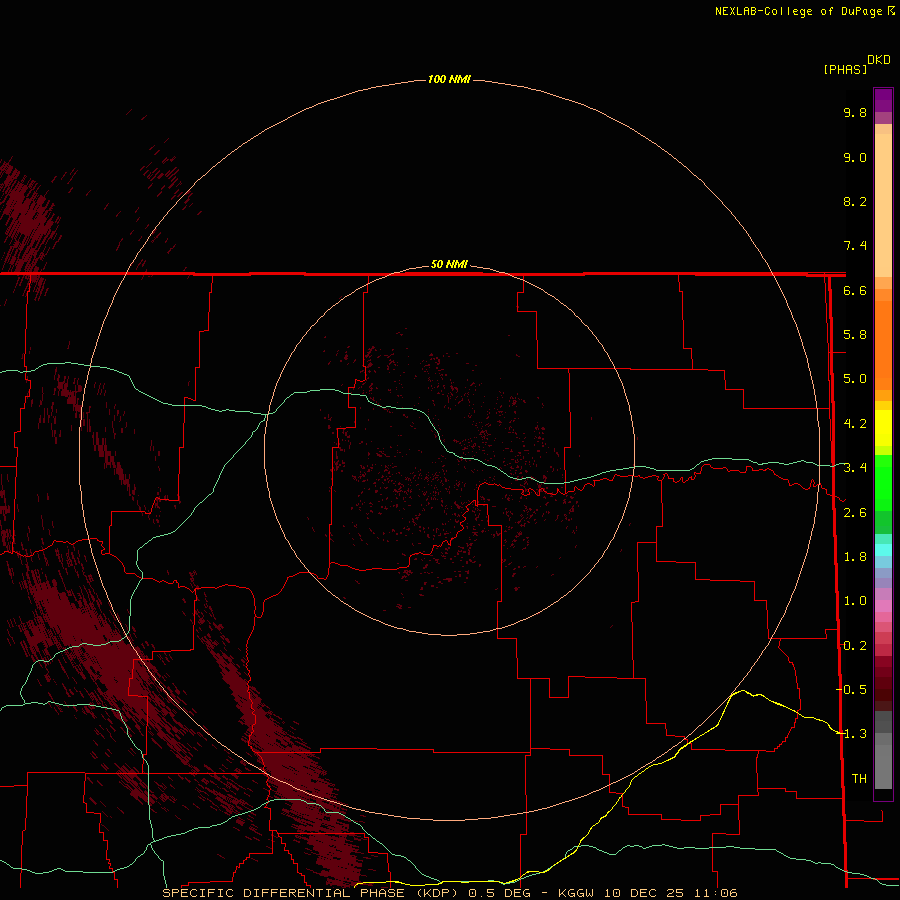Click the 0.5 DEG elevation text in the caption

[x=499, y=893]
